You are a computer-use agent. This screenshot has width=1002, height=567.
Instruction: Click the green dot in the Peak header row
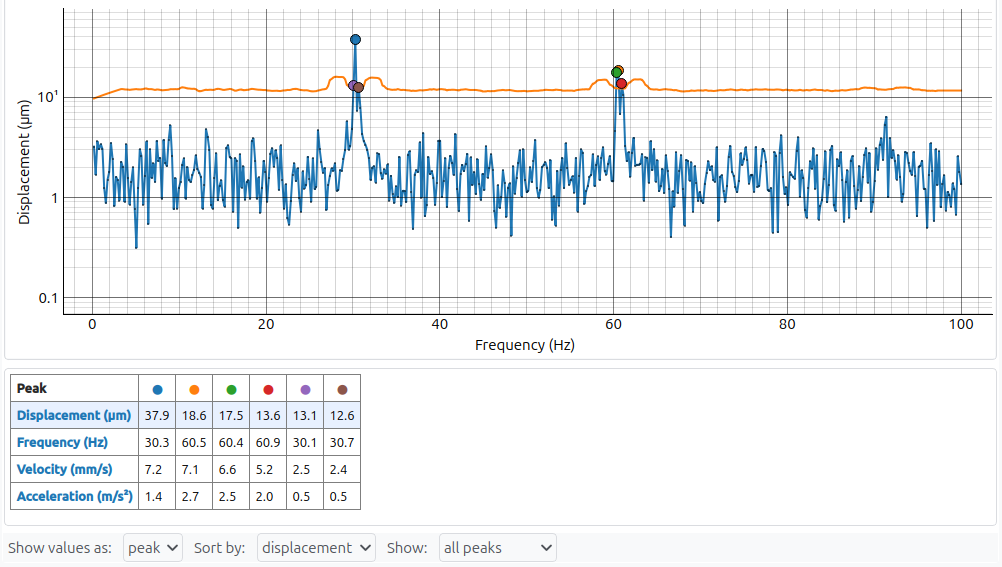pos(231,389)
